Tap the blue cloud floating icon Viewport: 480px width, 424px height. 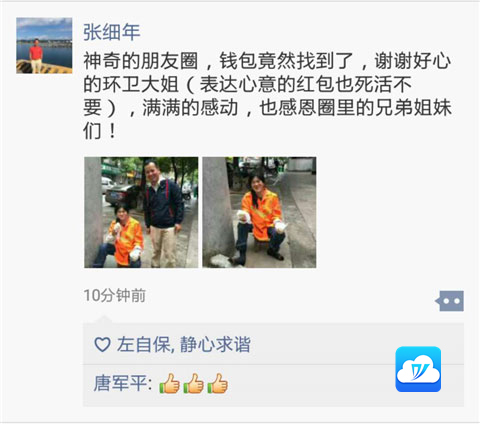418,369
